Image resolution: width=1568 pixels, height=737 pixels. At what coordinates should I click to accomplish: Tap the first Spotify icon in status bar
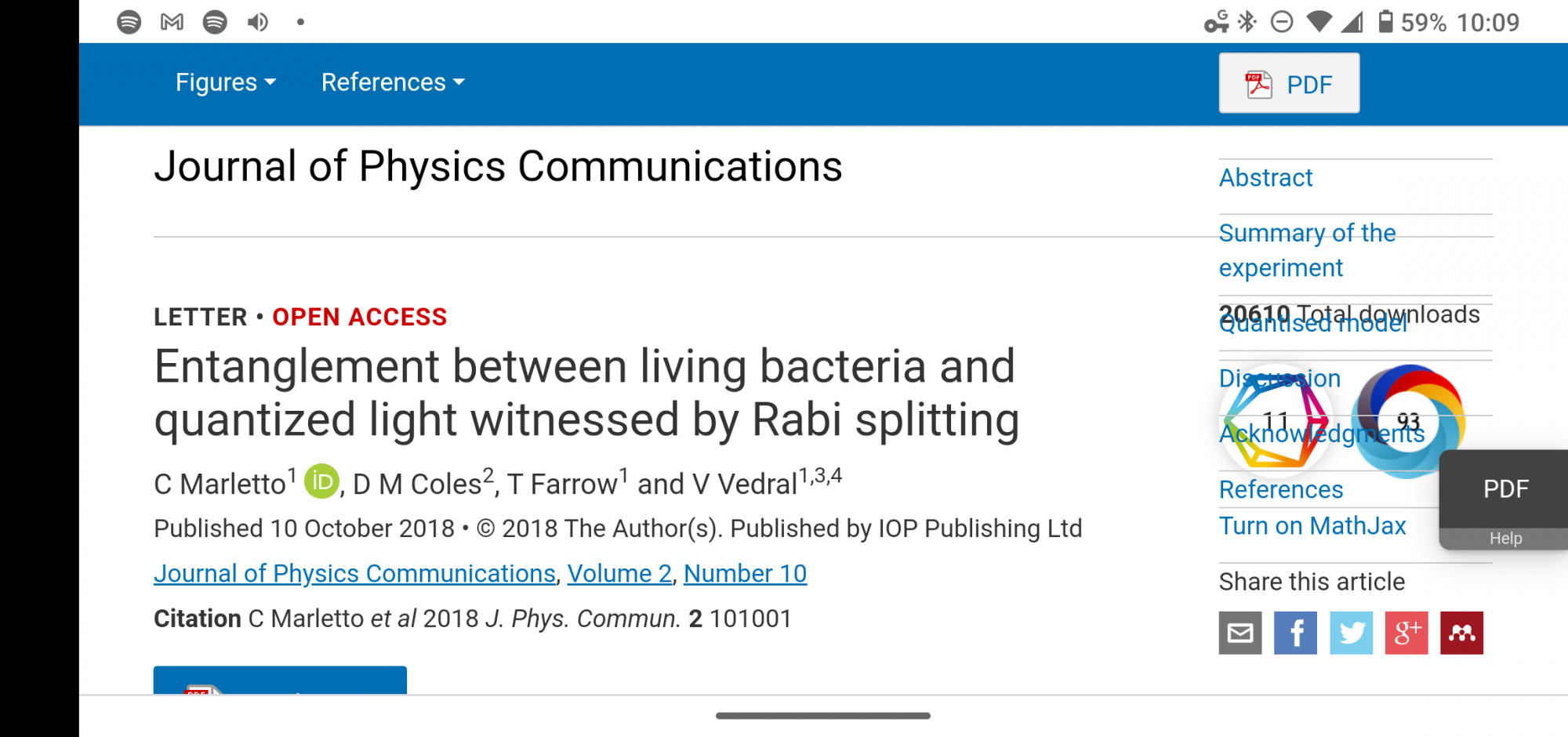[x=129, y=22]
